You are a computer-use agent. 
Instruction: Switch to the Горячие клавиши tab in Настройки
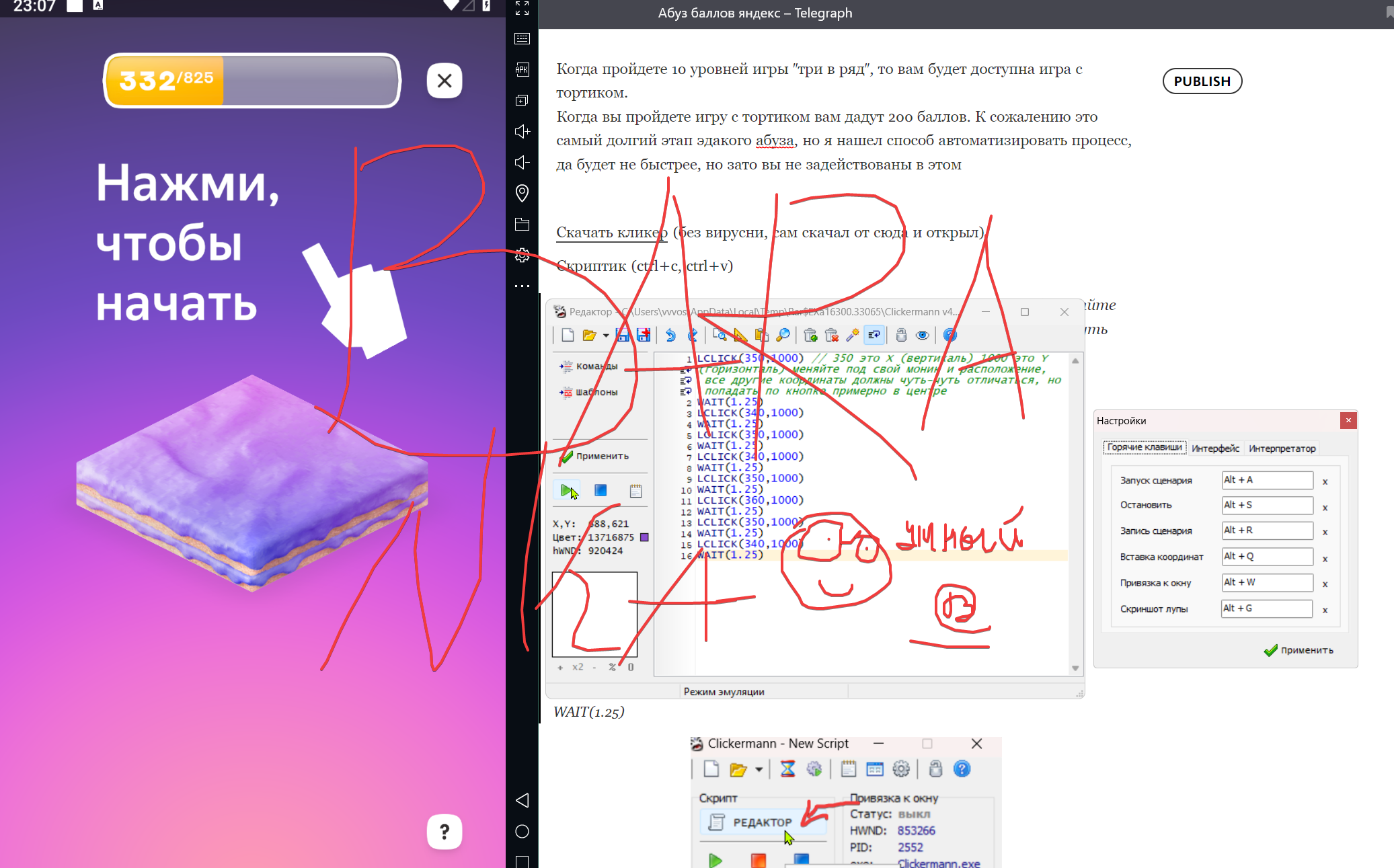(x=1144, y=447)
